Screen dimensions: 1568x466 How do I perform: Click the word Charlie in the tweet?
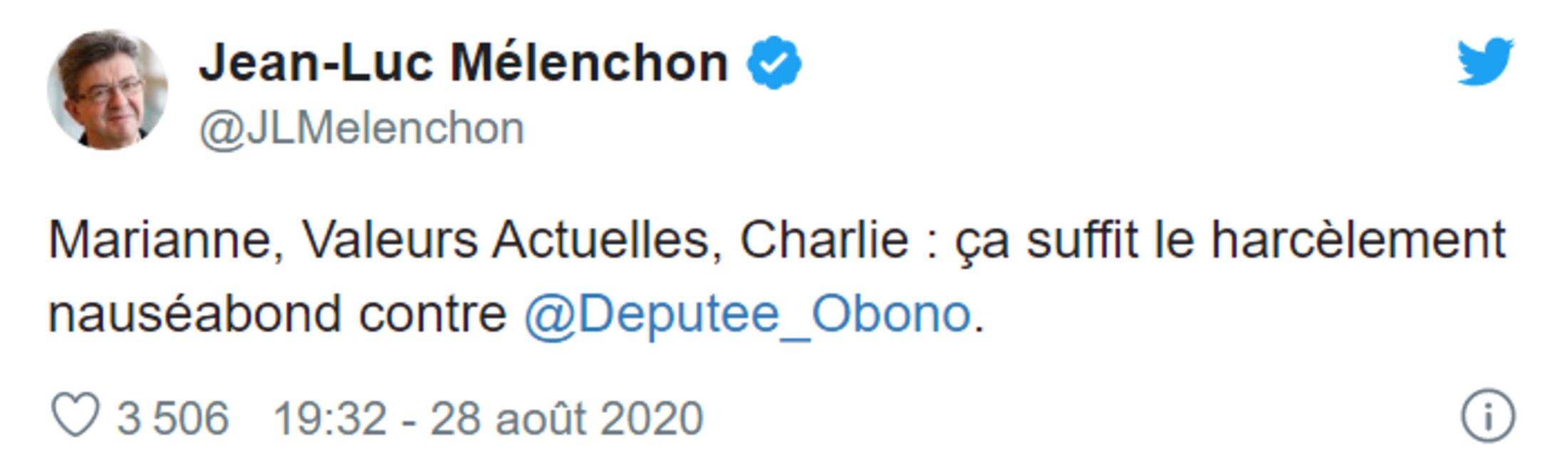point(824,240)
